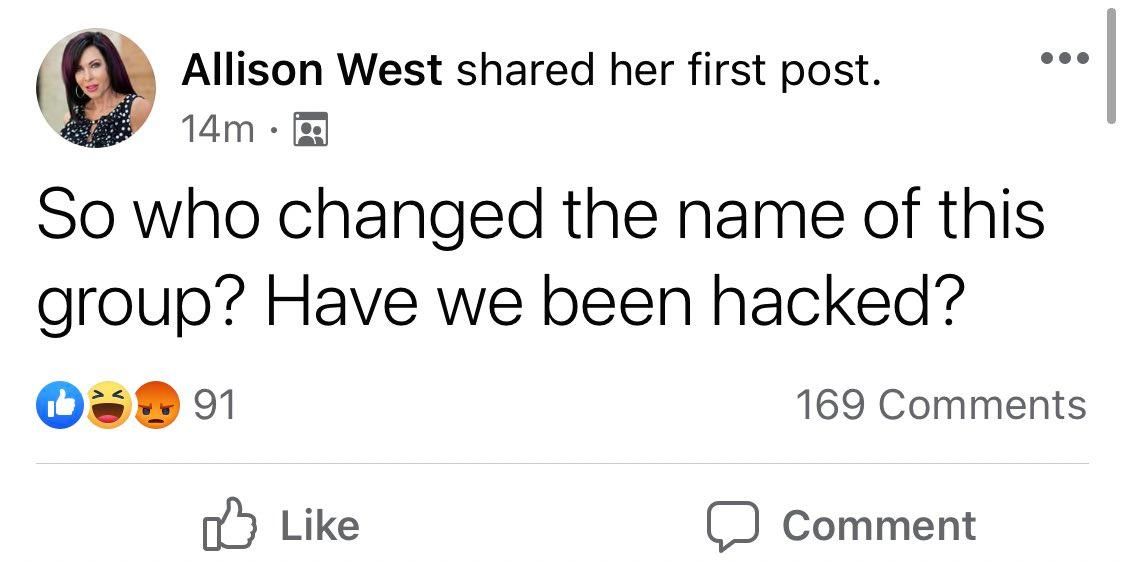Image resolution: width=1124 pixels, height=562 pixels.
Task: Click the blue thumbs-up reaction icon
Action: (x=60, y=405)
